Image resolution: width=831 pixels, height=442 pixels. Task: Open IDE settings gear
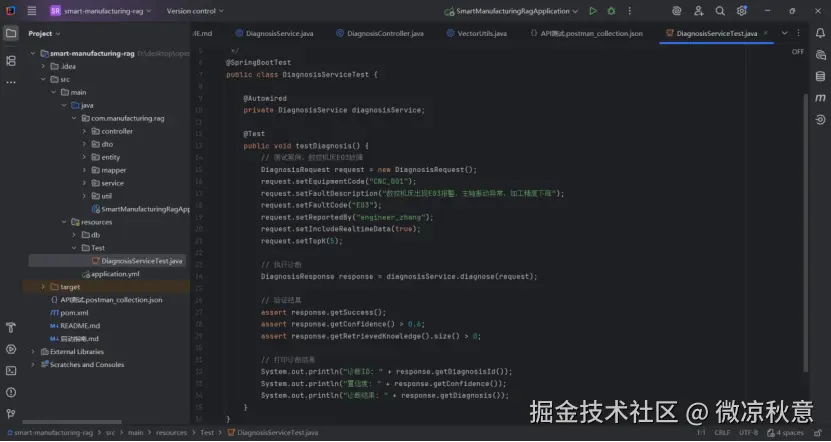[741, 11]
